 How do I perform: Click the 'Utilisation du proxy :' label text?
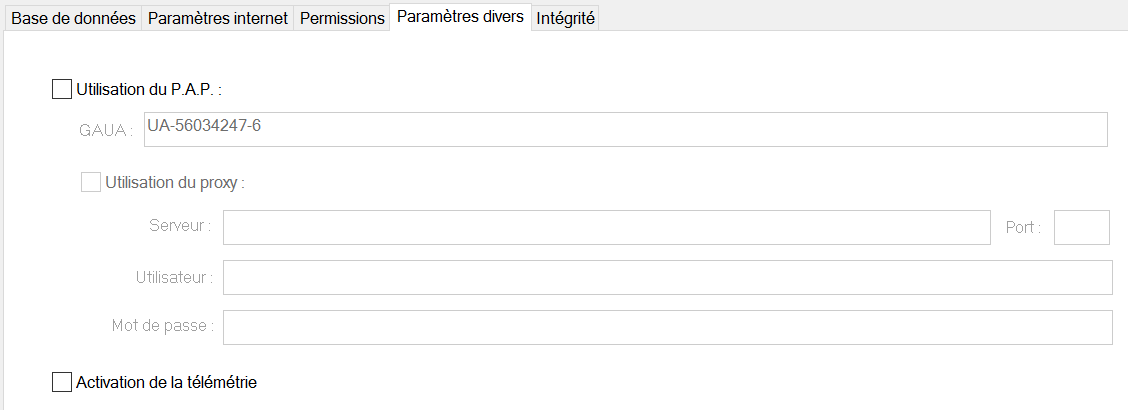pos(175,182)
